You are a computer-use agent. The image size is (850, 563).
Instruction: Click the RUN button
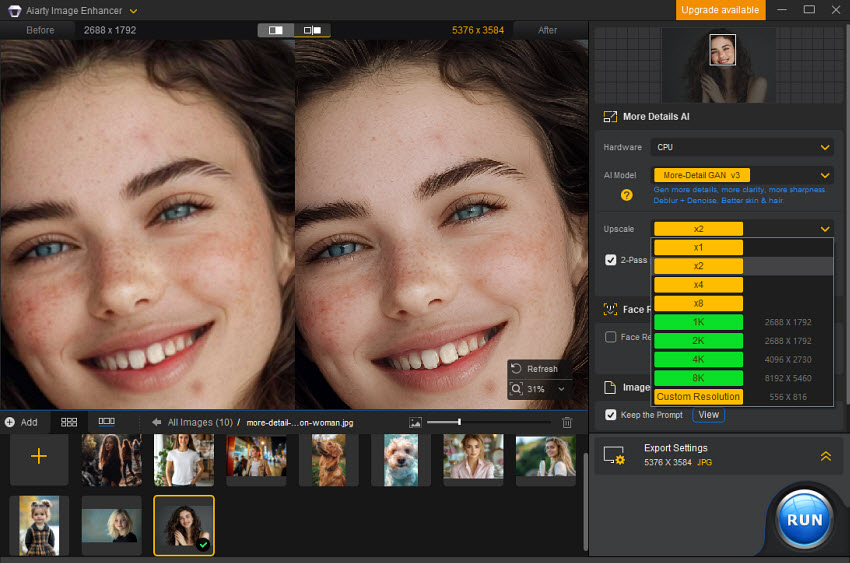click(804, 520)
